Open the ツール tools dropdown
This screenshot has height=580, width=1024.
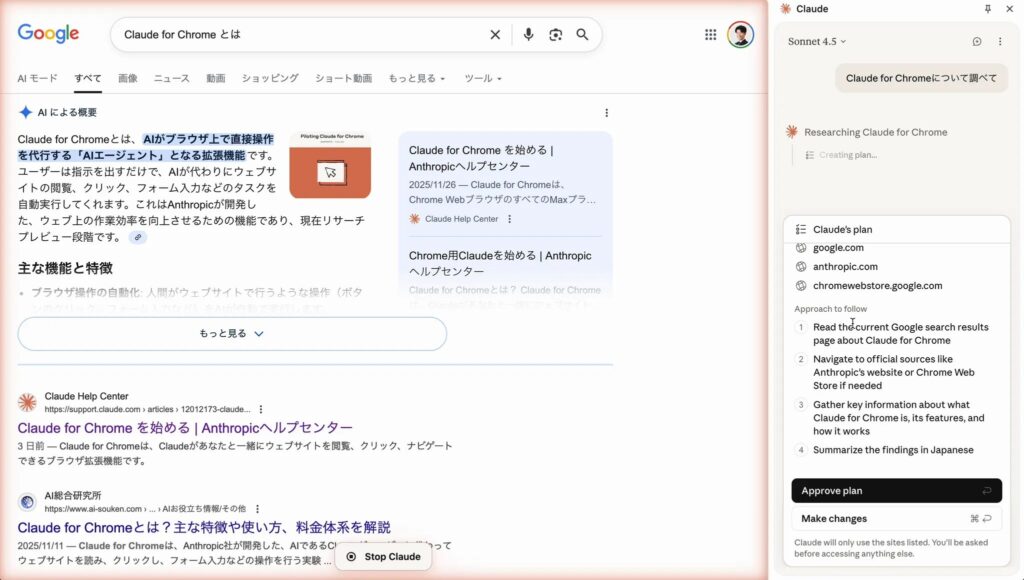coord(483,78)
